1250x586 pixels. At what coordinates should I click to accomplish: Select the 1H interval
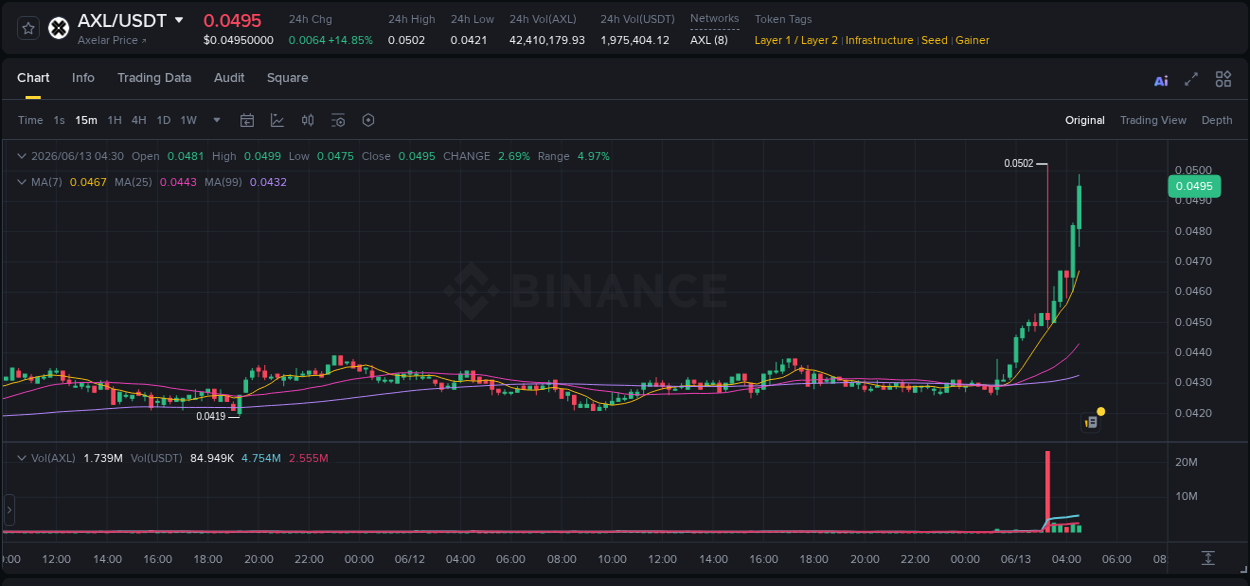point(114,120)
